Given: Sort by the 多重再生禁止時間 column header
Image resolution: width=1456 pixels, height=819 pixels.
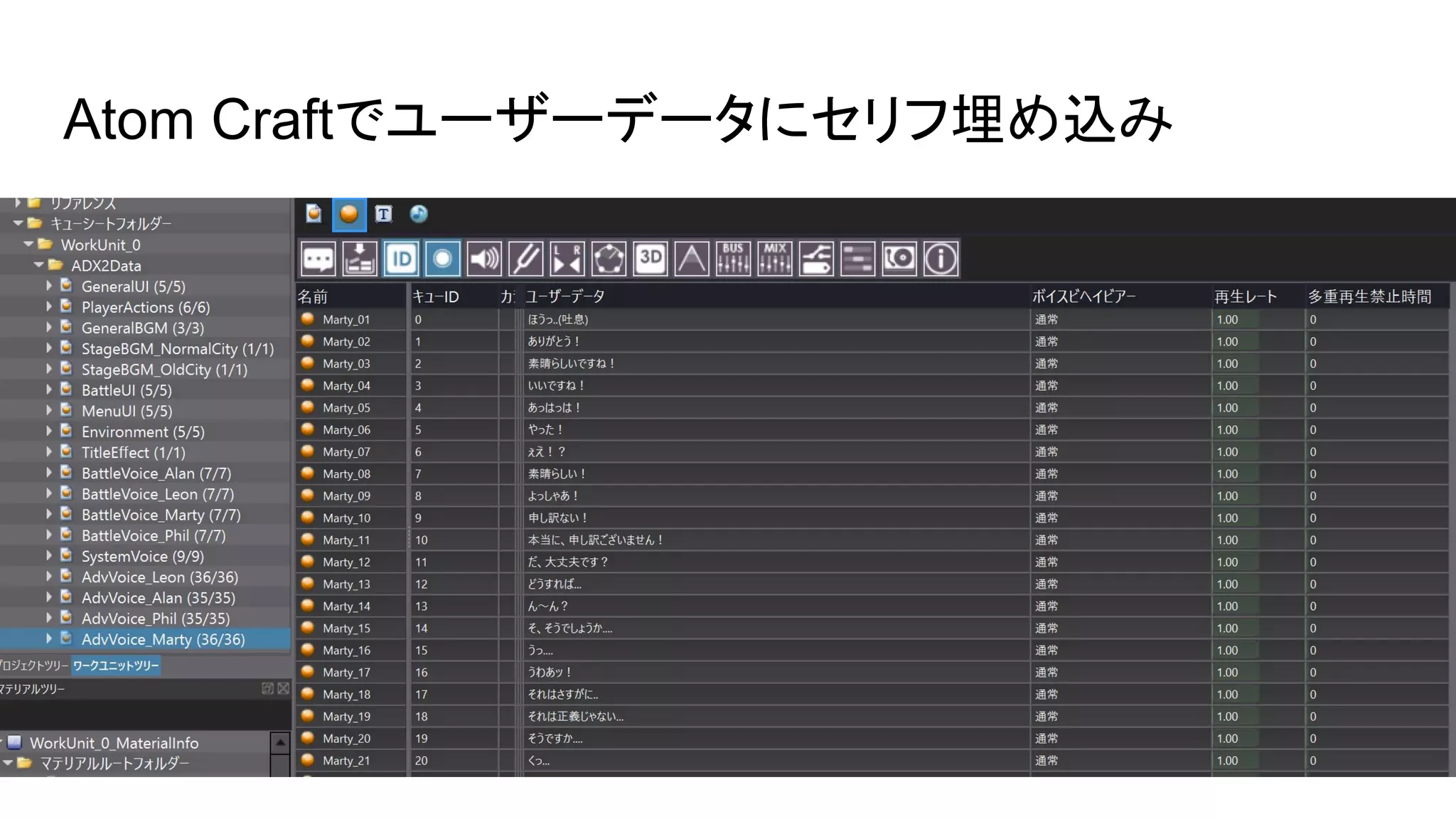Looking at the screenshot, I should (1377, 296).
